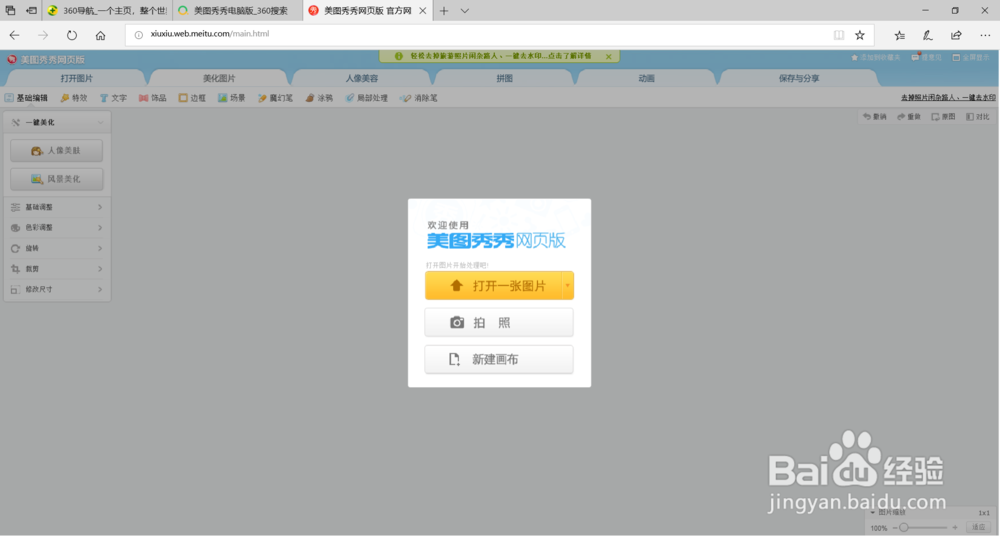Switch to 全屏显示 fullscreen display
Screen dimensions: 1000x536
coord(971,57)
